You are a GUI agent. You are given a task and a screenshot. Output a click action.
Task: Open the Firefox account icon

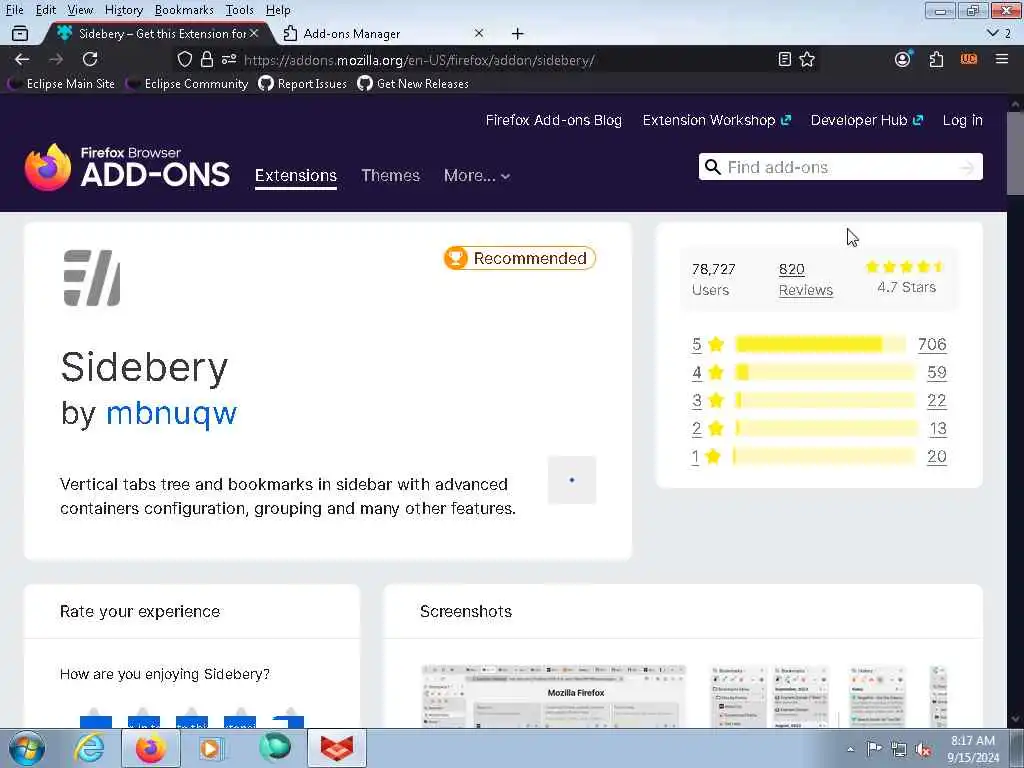[903, 59]
